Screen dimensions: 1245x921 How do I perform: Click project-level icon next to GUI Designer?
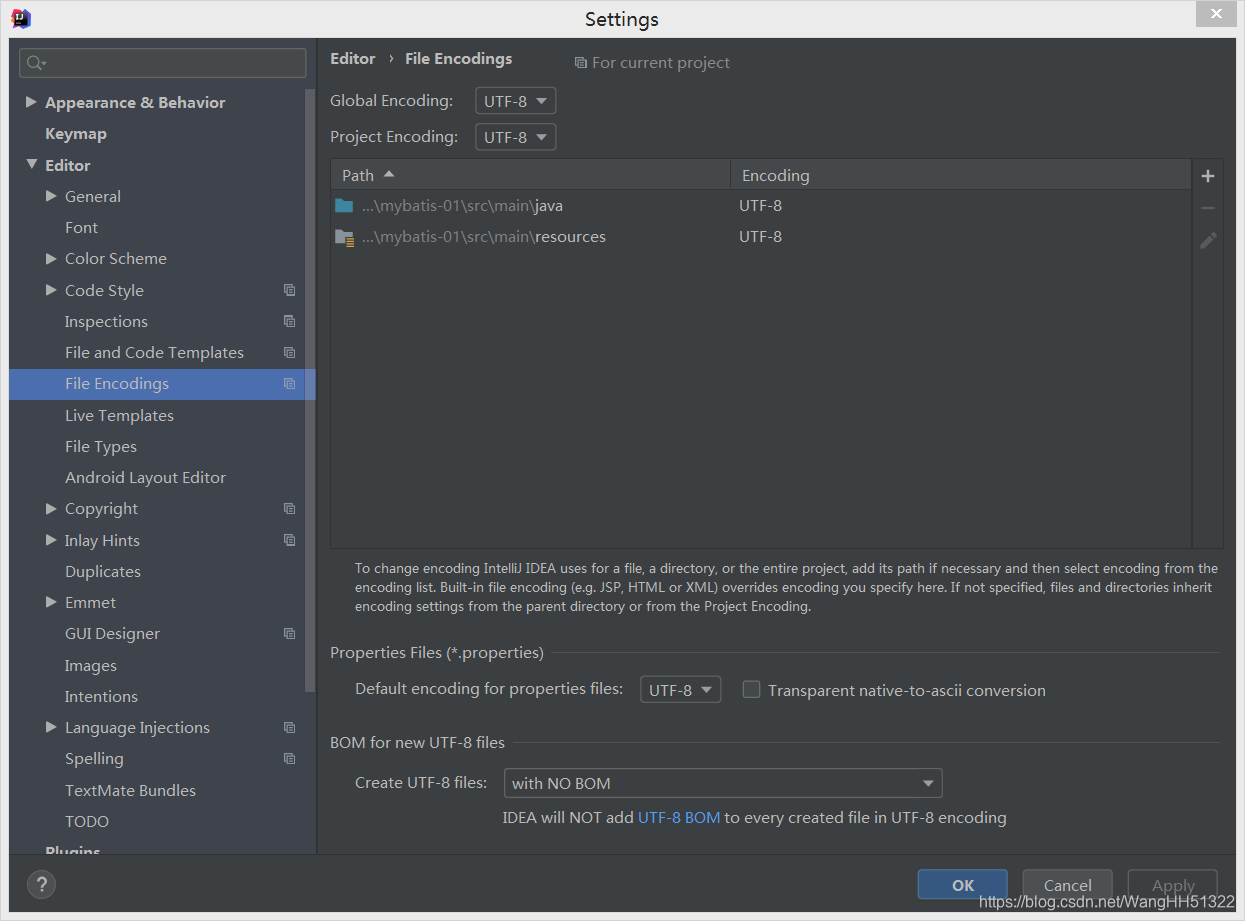[289, 633]
